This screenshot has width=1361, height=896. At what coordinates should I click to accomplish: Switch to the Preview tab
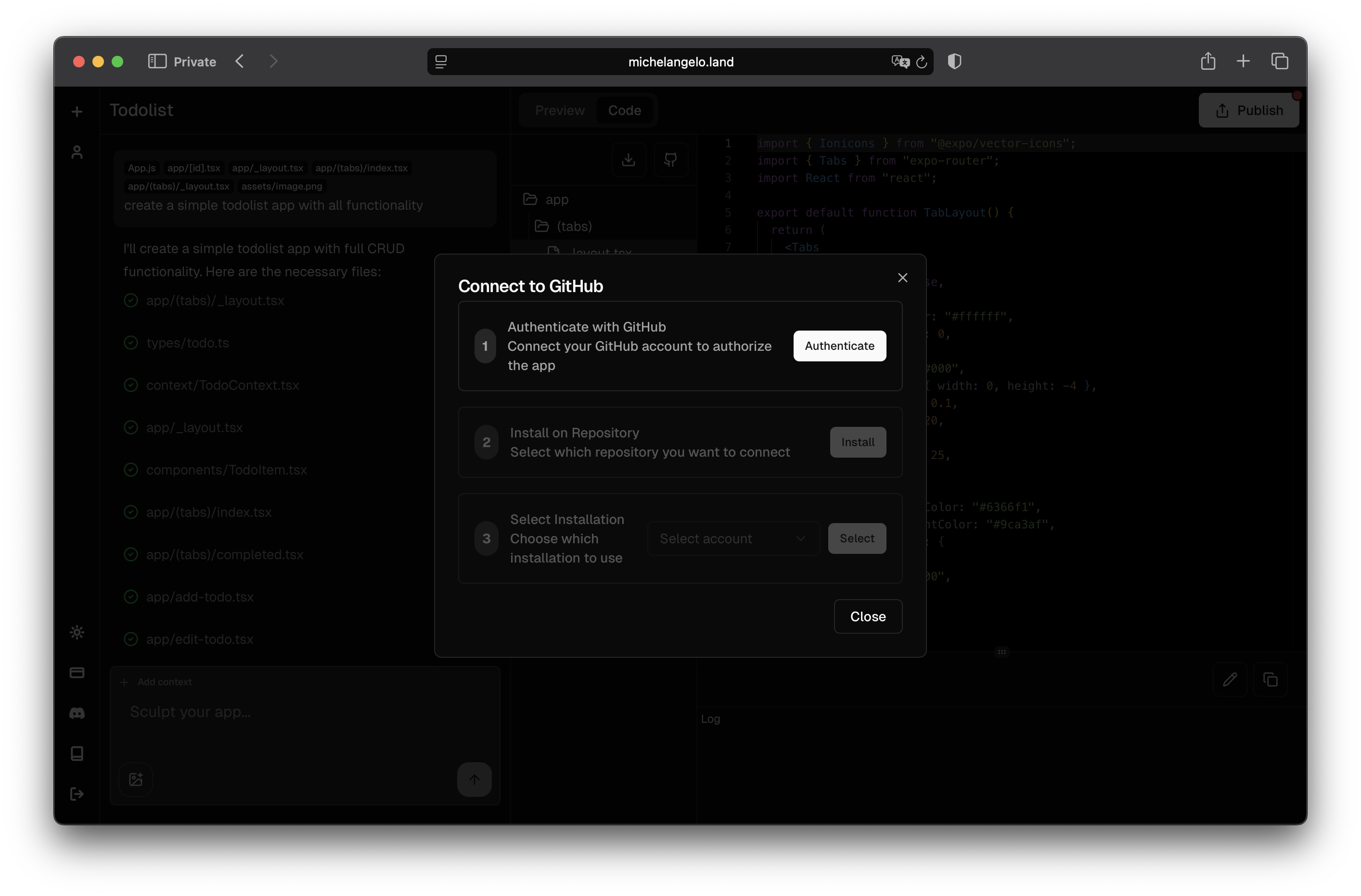pos(559,110)
